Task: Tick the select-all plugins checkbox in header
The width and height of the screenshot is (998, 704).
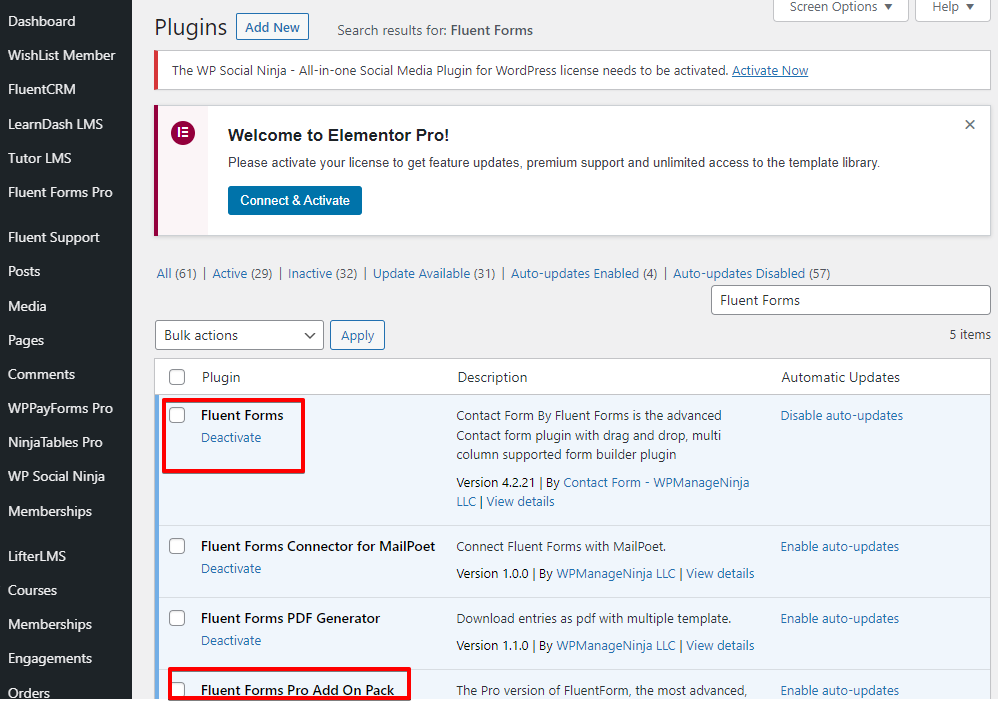Action: (x=177, y=377)
